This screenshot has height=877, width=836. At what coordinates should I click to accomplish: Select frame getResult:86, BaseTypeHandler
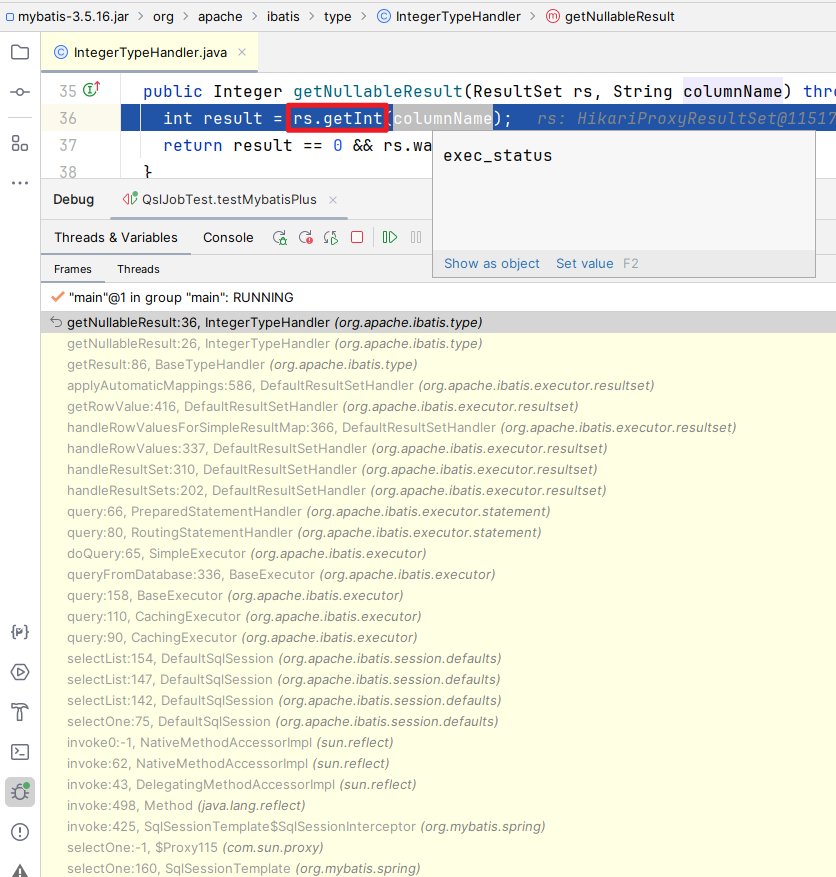(x=438, y=365)
